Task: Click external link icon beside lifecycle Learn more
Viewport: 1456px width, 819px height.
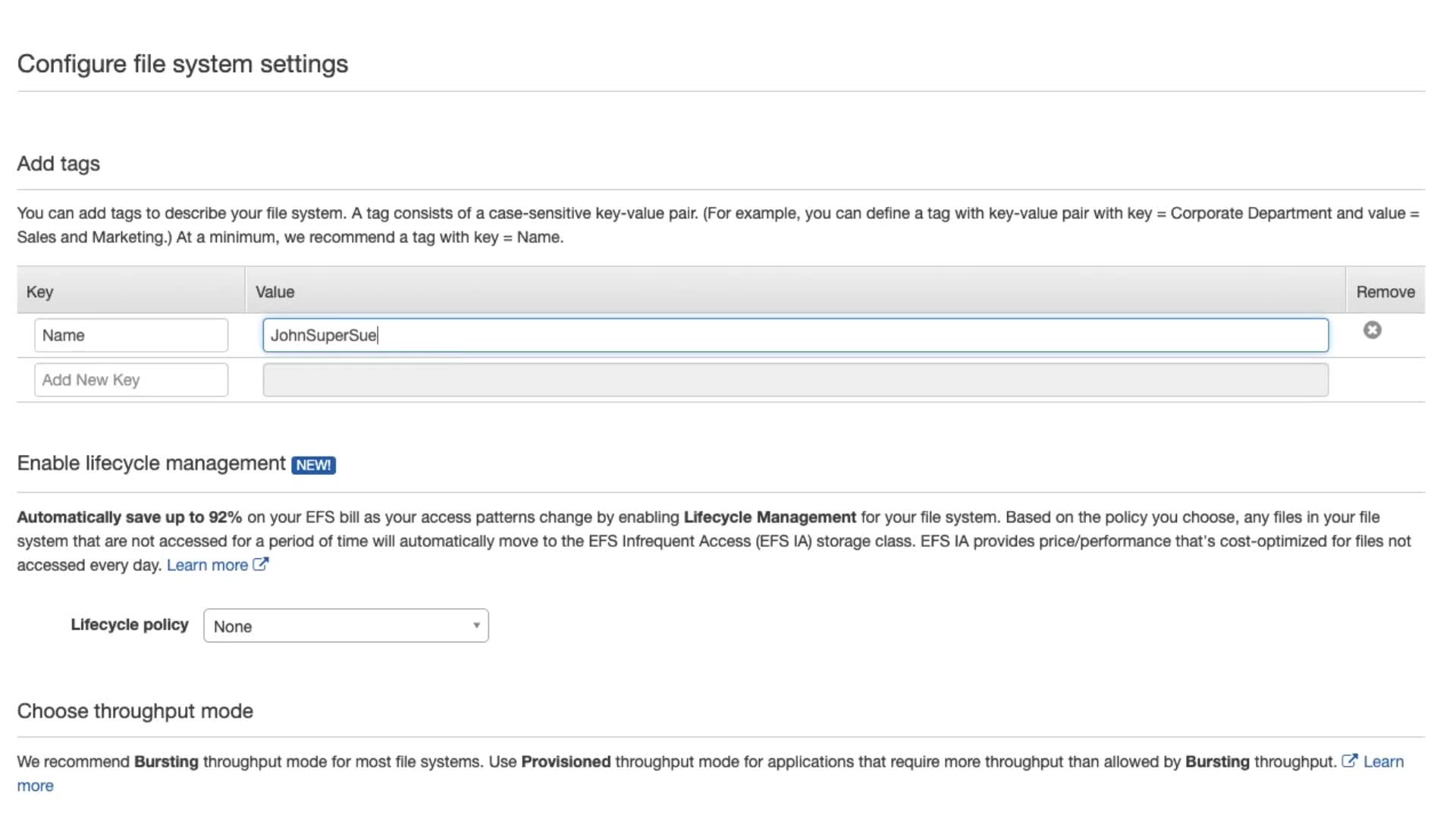Action: point(260,564)
